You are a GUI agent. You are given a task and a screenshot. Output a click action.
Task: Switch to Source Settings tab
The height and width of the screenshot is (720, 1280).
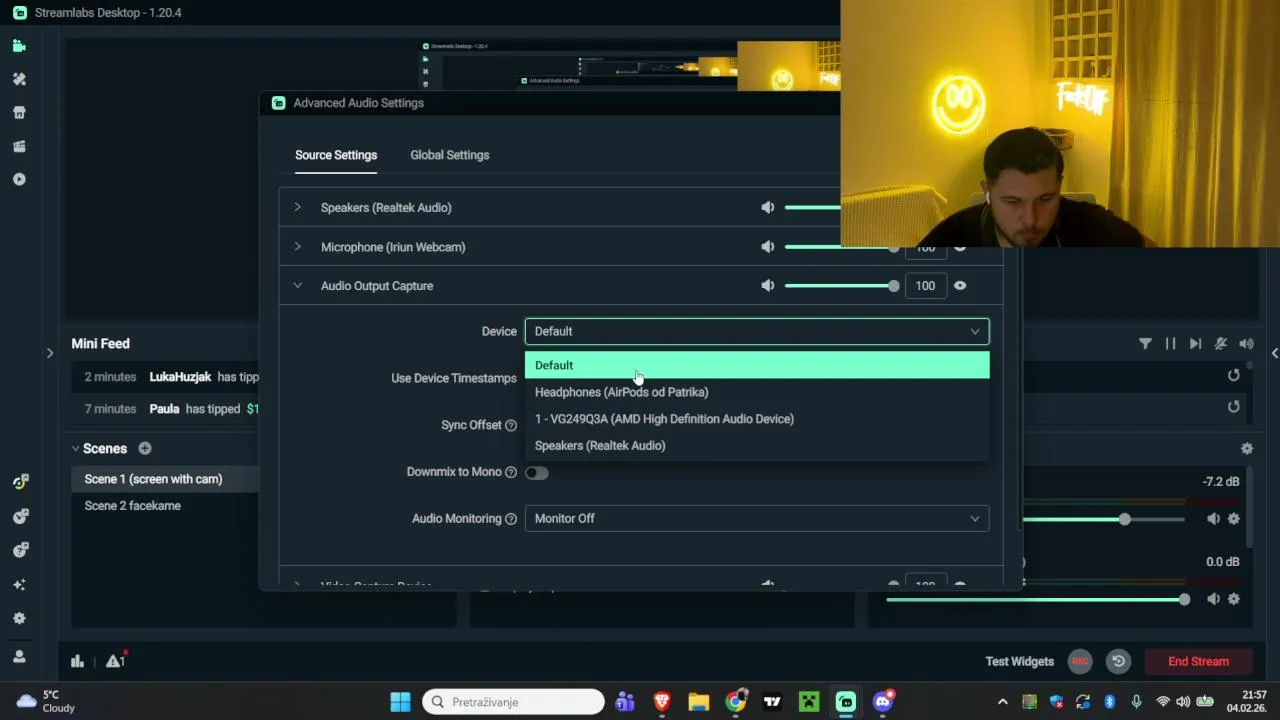click(x=336, y=155)
